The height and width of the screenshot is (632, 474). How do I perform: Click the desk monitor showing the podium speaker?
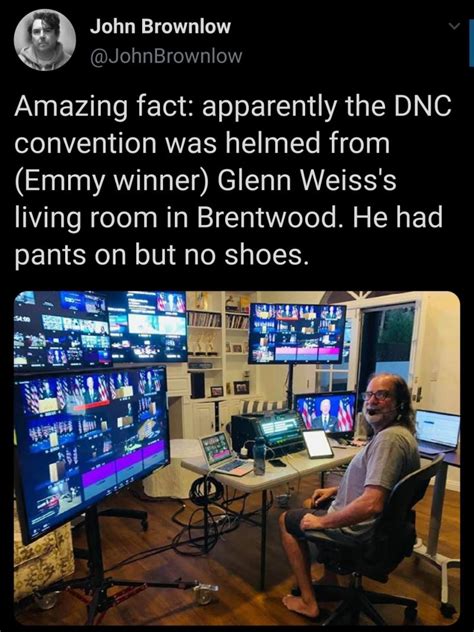[326, 414]
